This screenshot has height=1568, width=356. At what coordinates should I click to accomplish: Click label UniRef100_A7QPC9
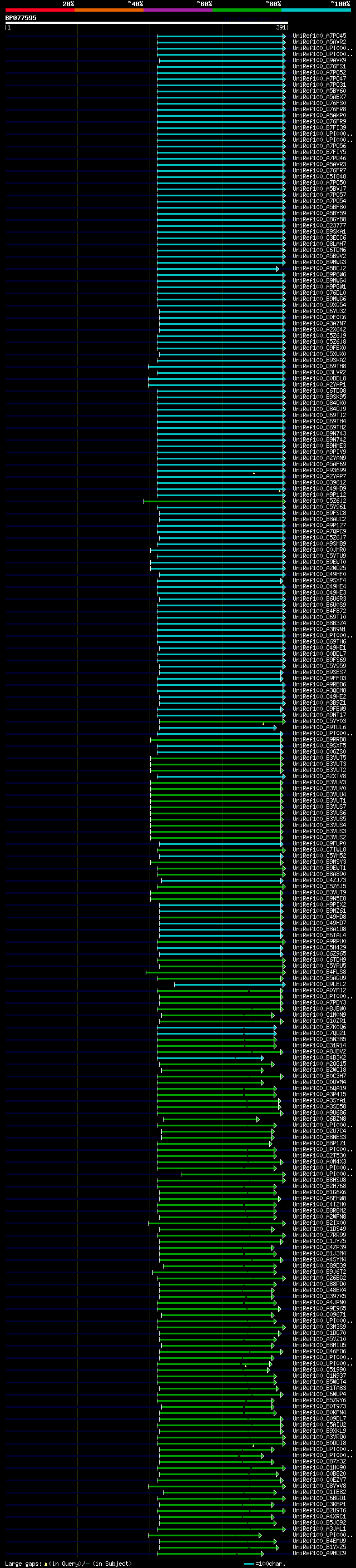319,531
